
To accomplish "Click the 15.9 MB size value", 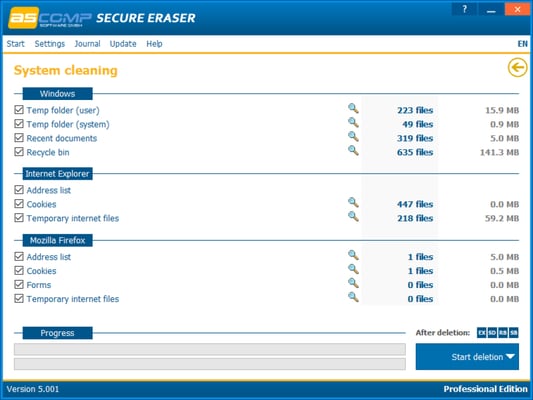I will coord(502,110).
